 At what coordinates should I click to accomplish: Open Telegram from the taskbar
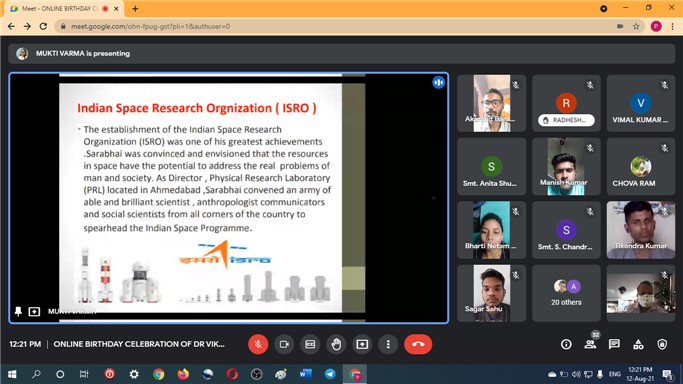pos(330,374)
